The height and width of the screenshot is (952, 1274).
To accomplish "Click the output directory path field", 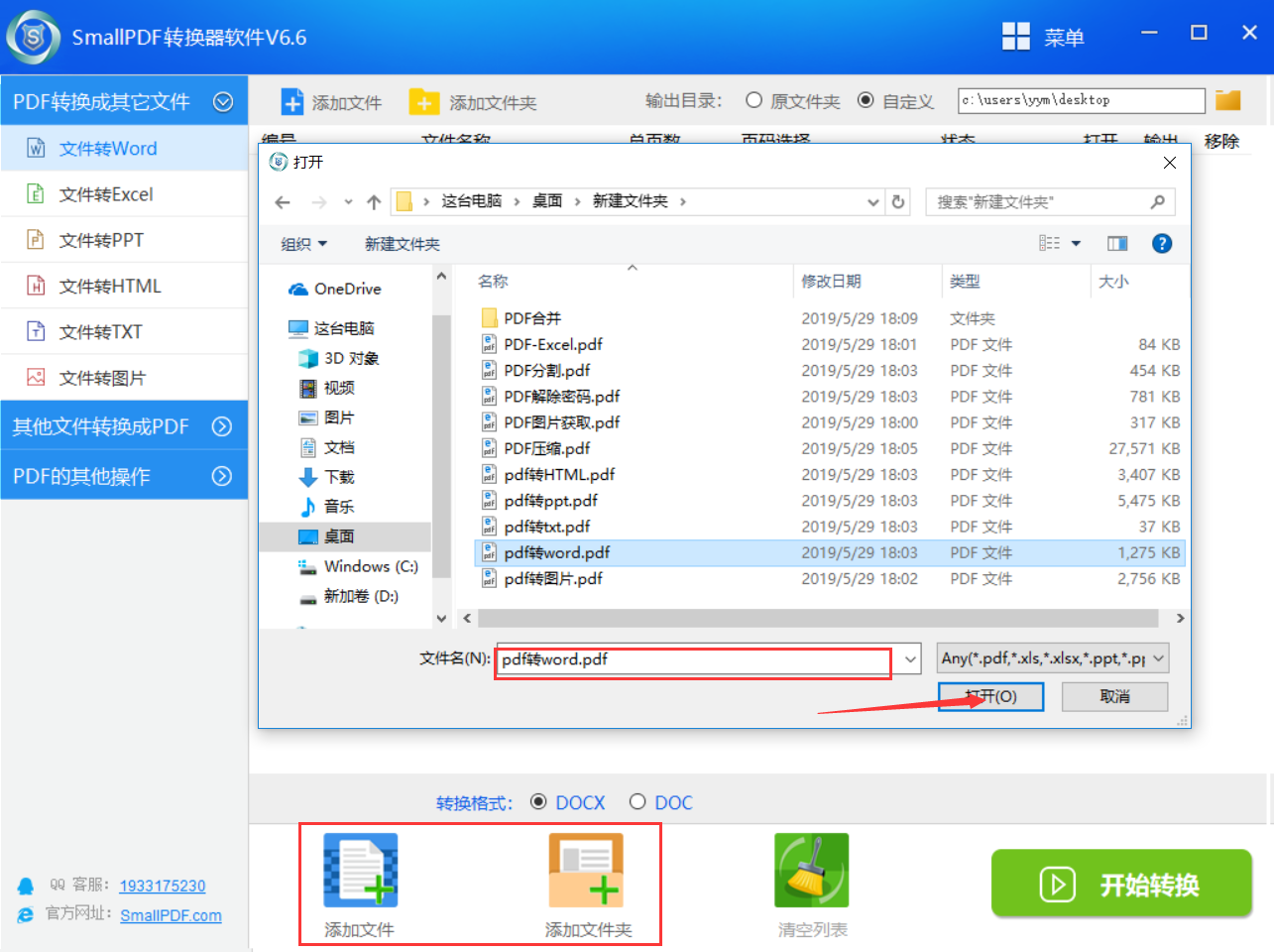I will [1082, 100].
